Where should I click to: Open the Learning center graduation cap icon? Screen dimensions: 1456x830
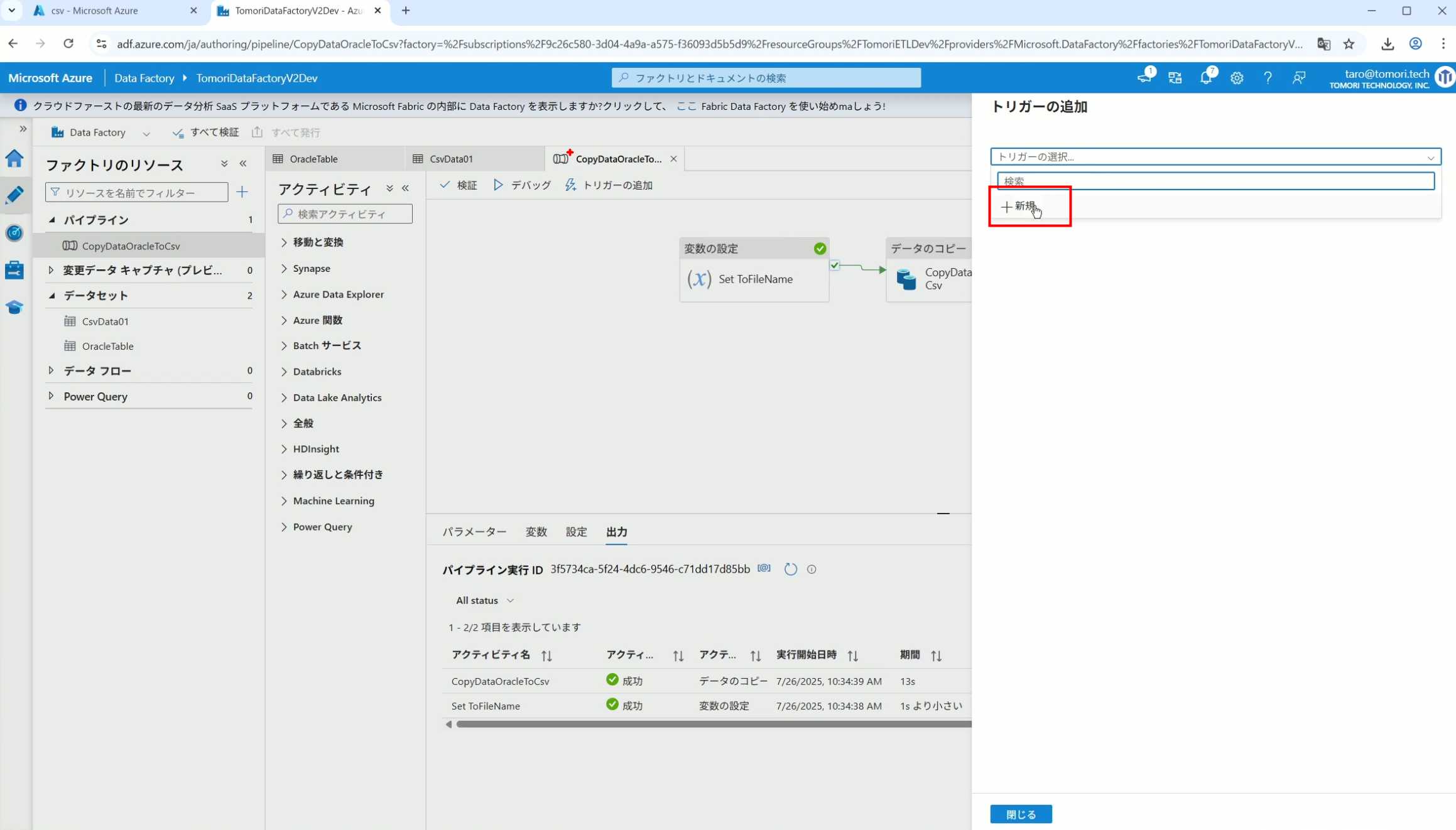coord(14,307)
